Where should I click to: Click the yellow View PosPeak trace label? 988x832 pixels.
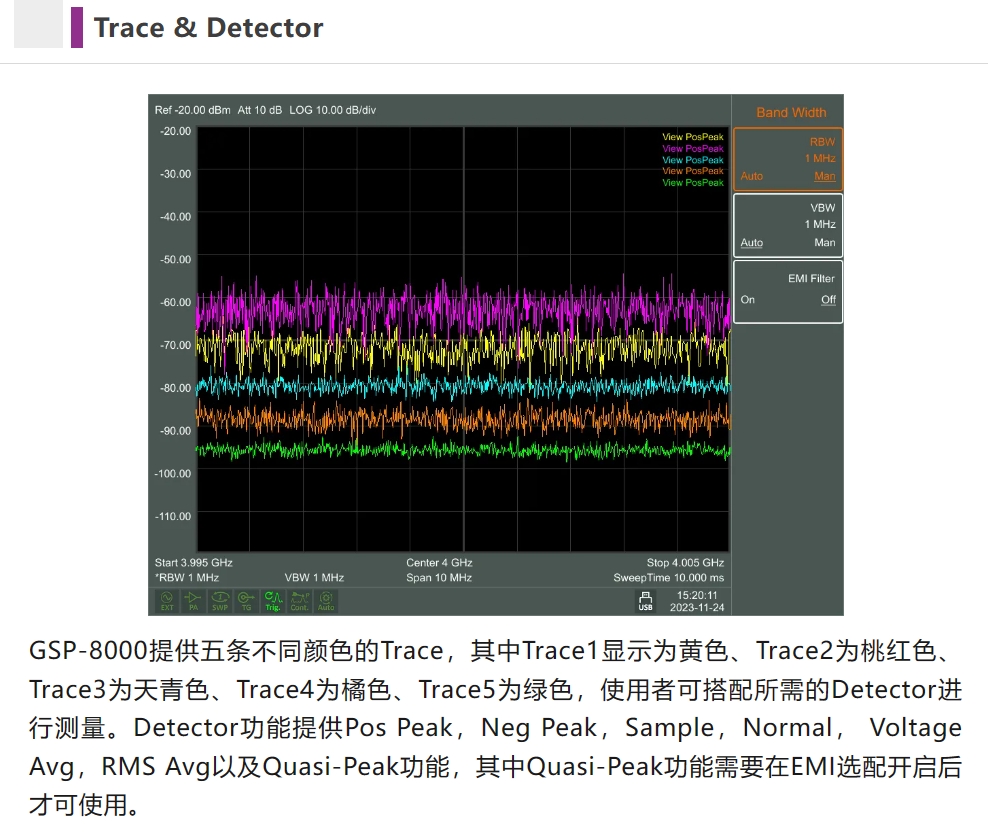click(692, 137)
